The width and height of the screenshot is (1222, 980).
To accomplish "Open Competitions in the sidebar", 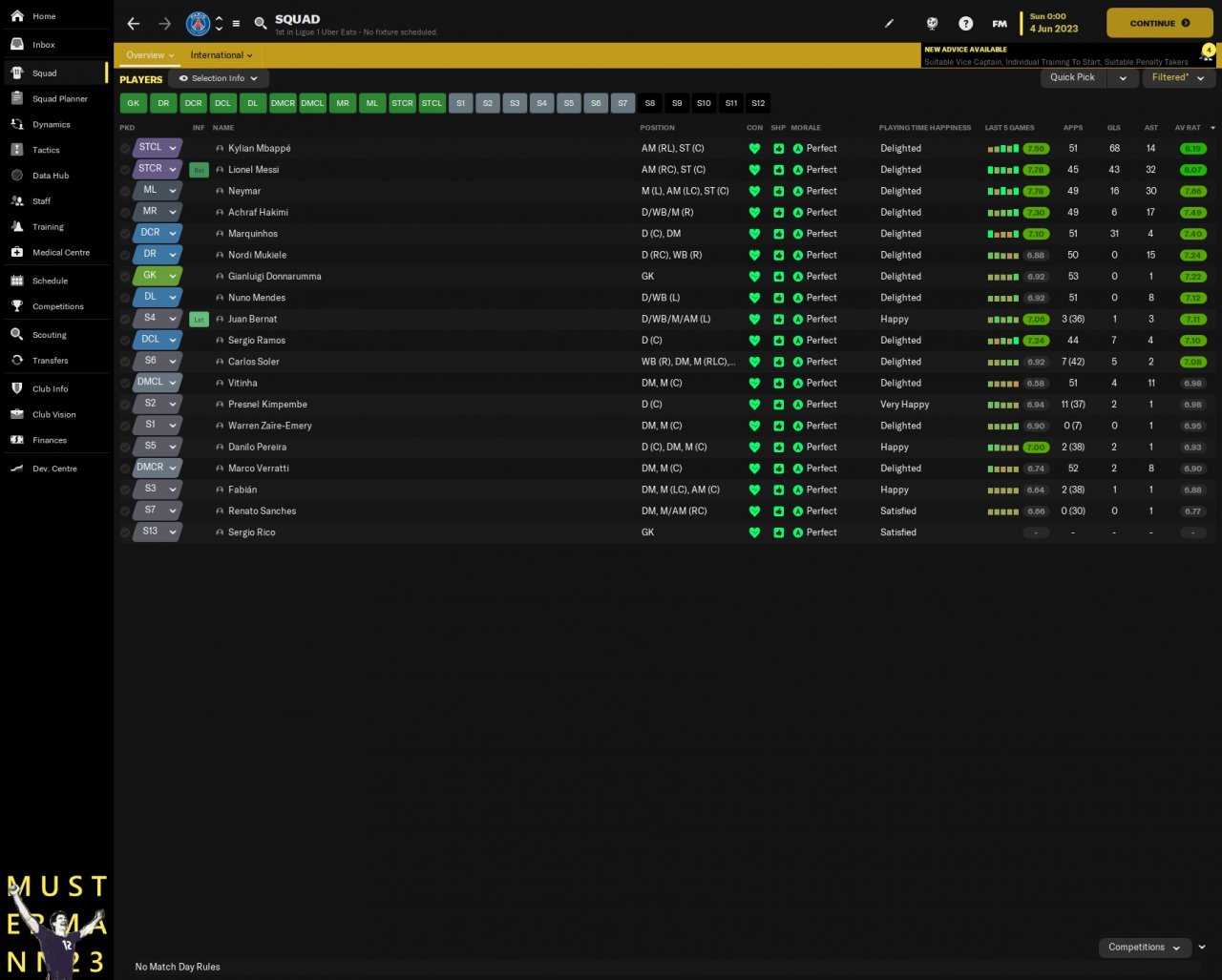I will [x=57, y=306].
